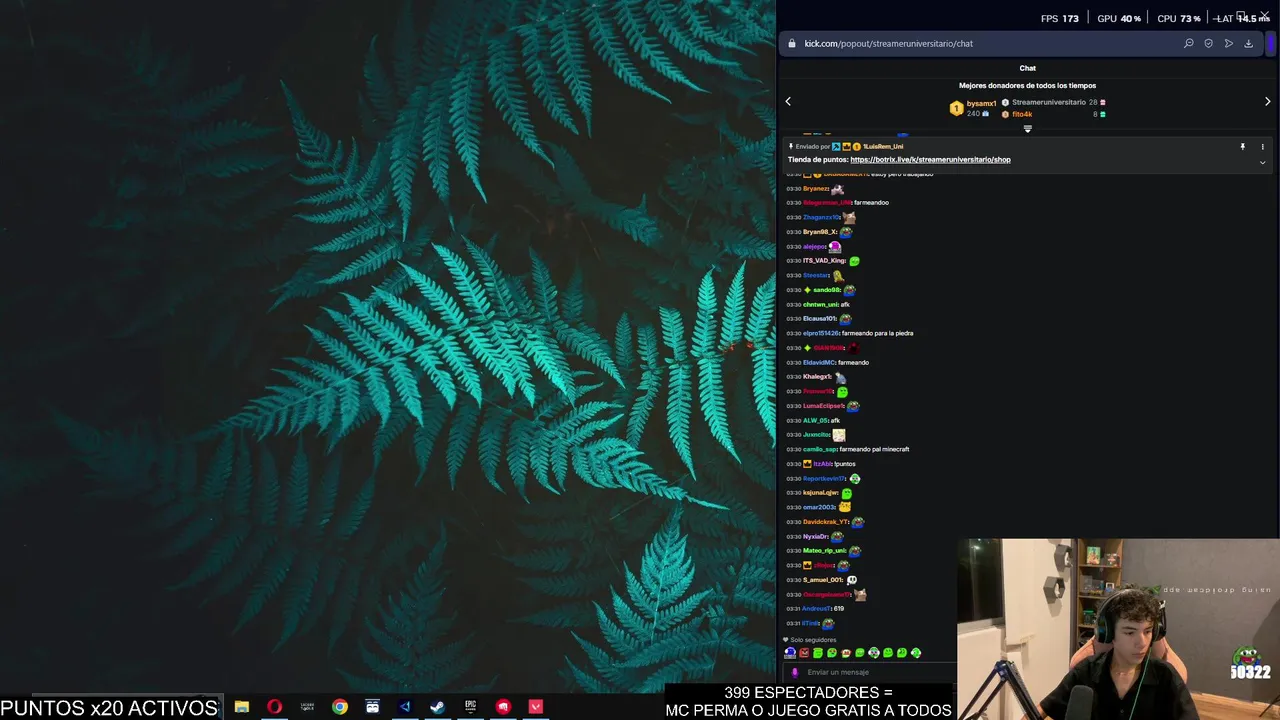Open File Explorer from the taskbar
The height and width of the screenshot is (720, 1280).
point(241,707)
